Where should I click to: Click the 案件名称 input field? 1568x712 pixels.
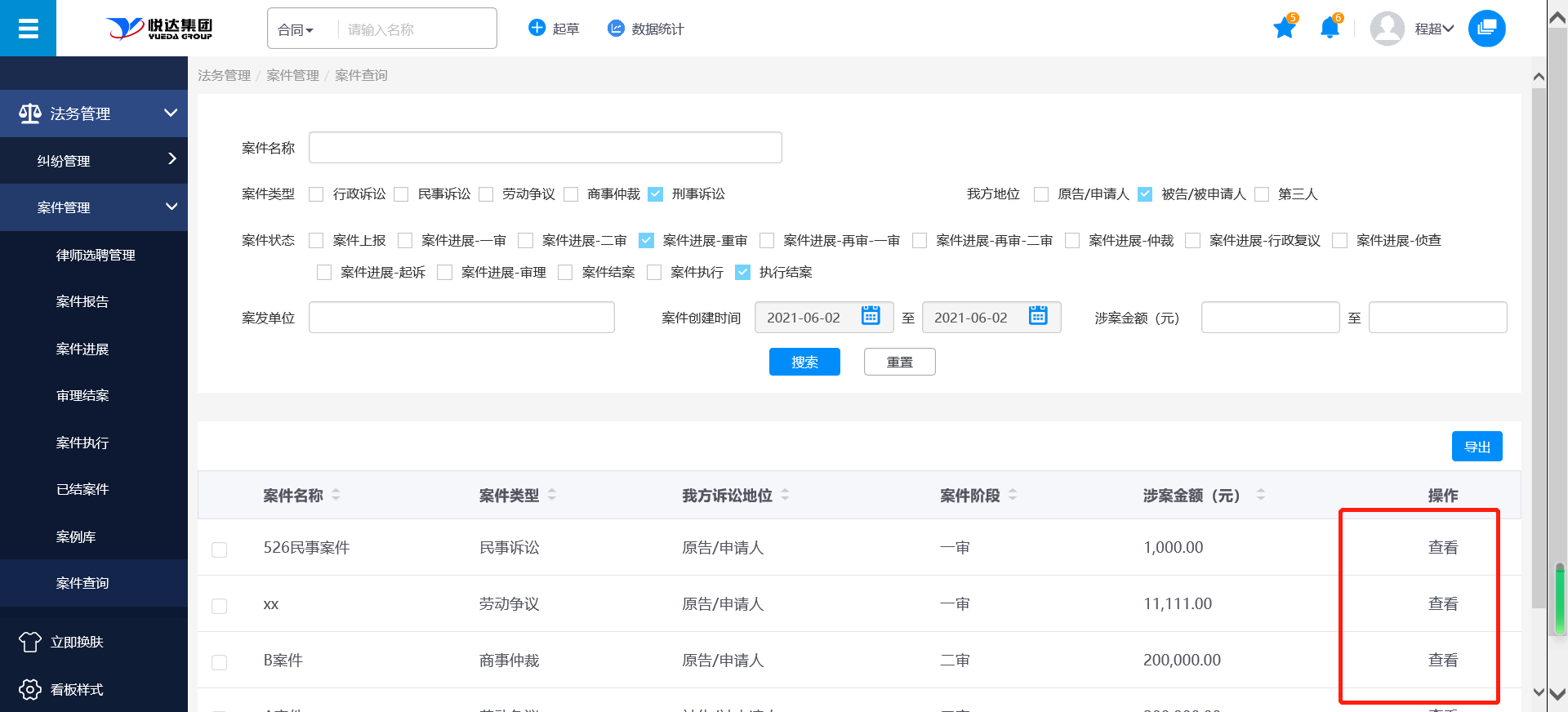(545, 148)
